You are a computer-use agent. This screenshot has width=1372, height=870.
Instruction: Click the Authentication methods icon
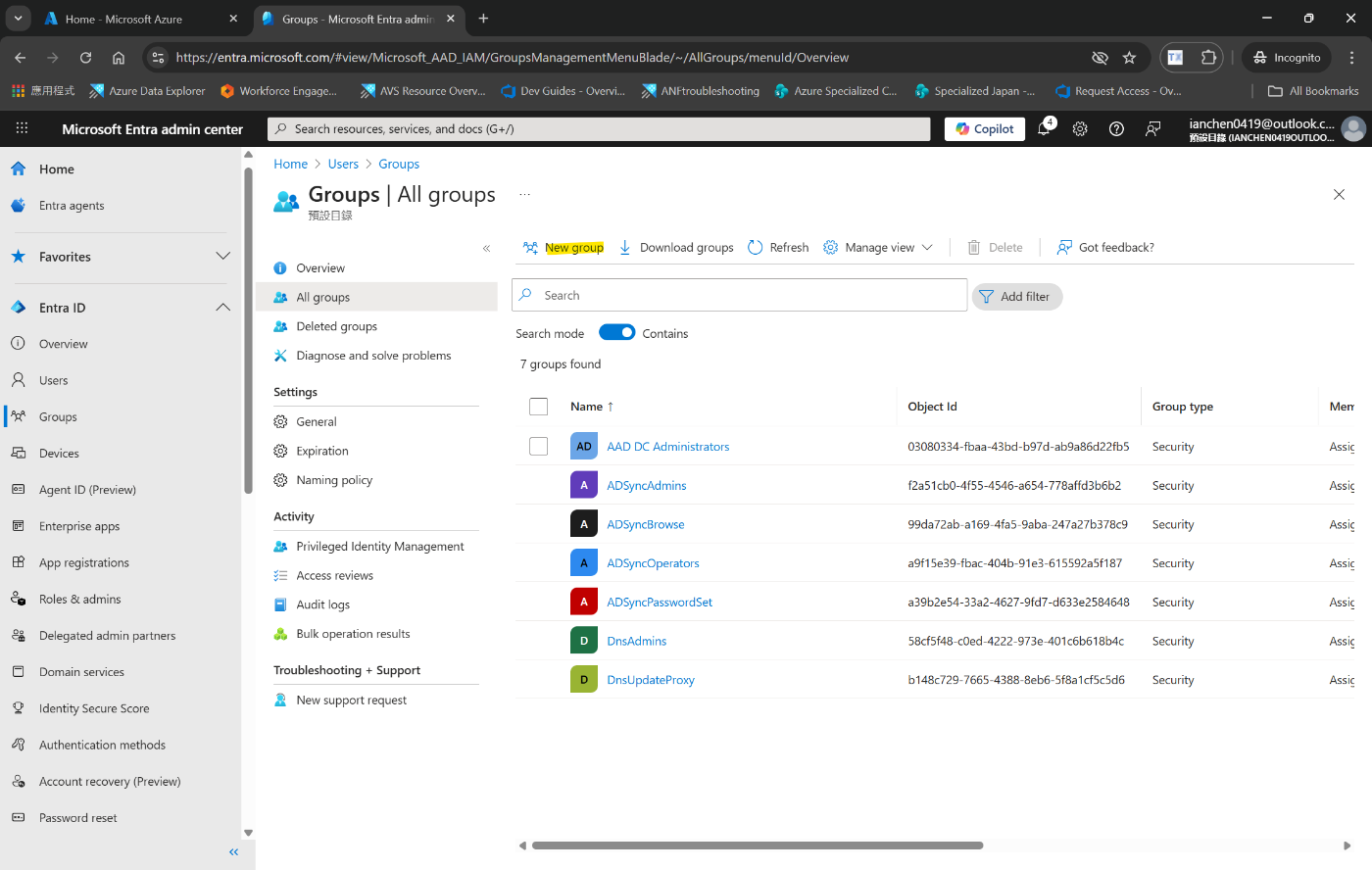pos(18,745)
